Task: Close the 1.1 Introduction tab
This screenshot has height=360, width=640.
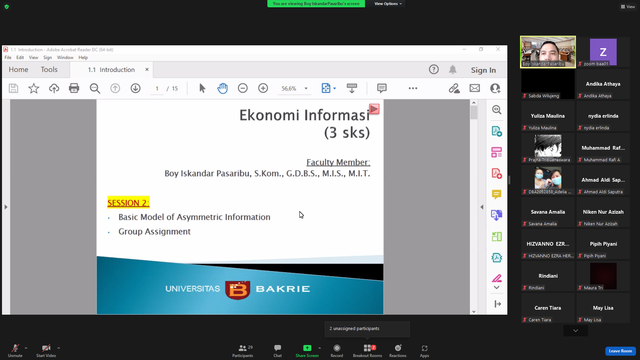Action: [147, 70]
